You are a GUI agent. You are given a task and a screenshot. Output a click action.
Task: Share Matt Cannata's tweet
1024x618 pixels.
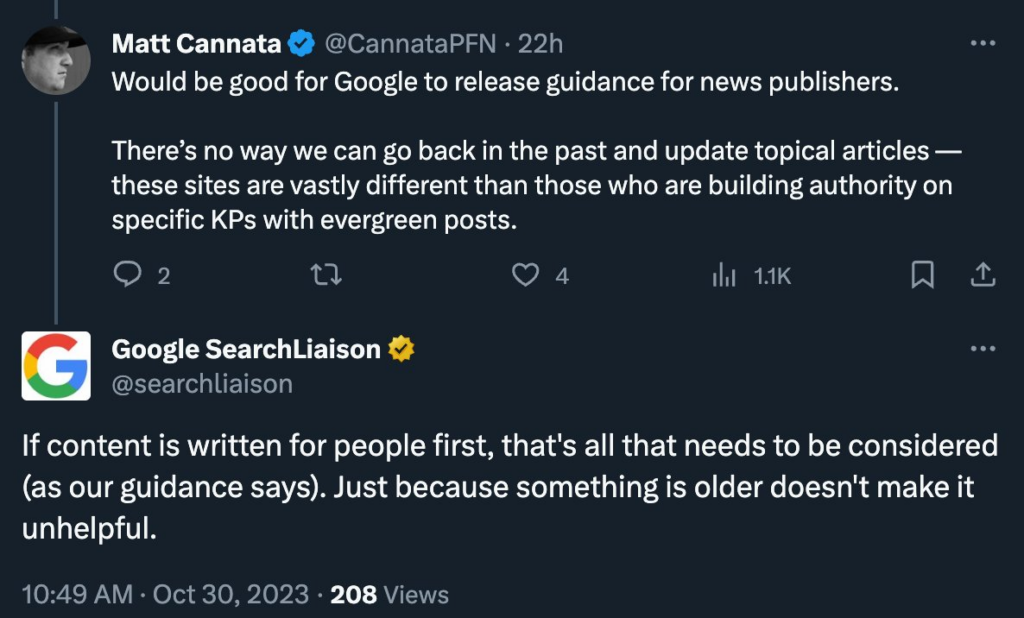pyautogui.click(x=983, y=275)
